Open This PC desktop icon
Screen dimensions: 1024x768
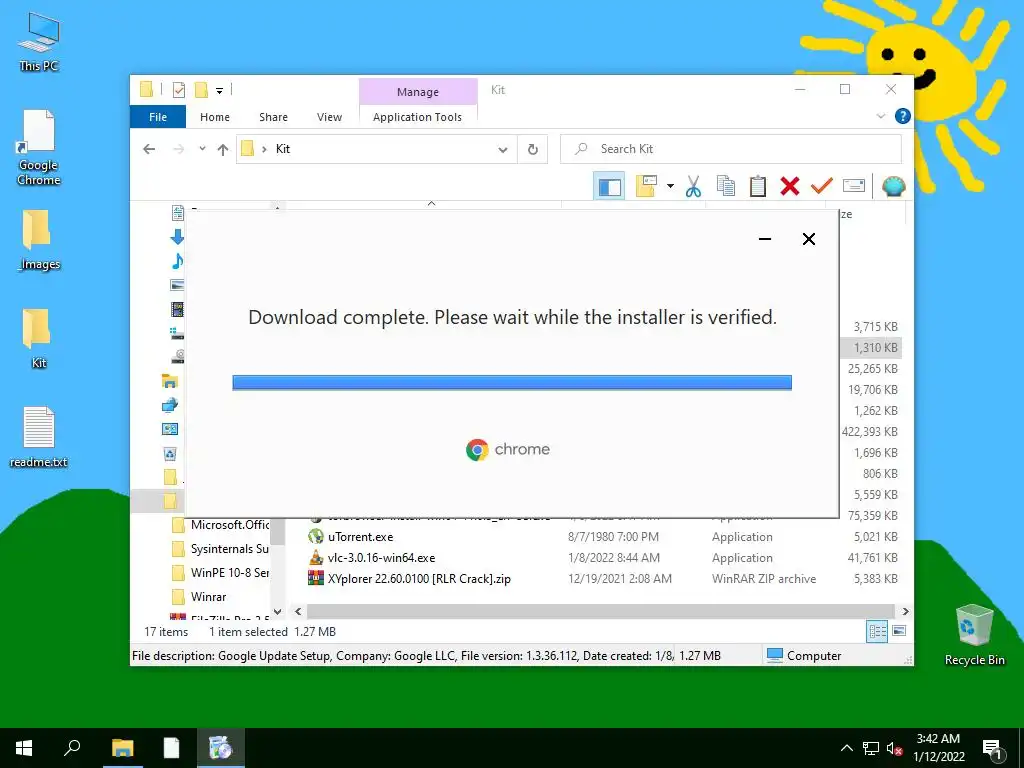(39, 42)
